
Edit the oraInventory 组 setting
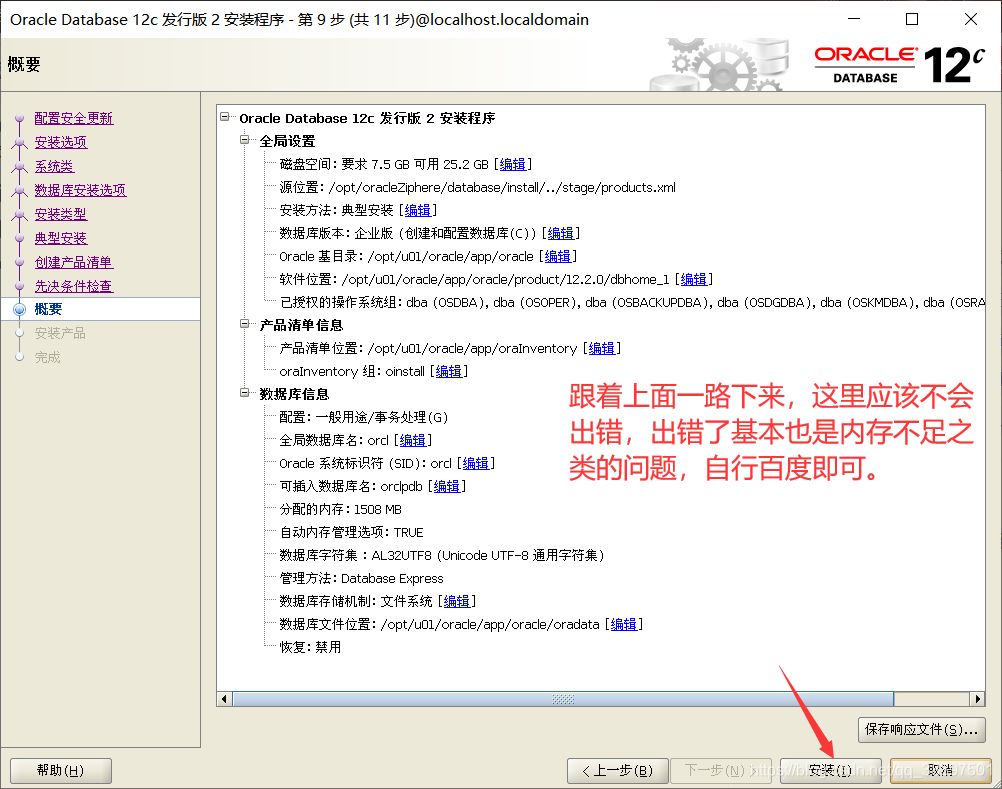449,372
